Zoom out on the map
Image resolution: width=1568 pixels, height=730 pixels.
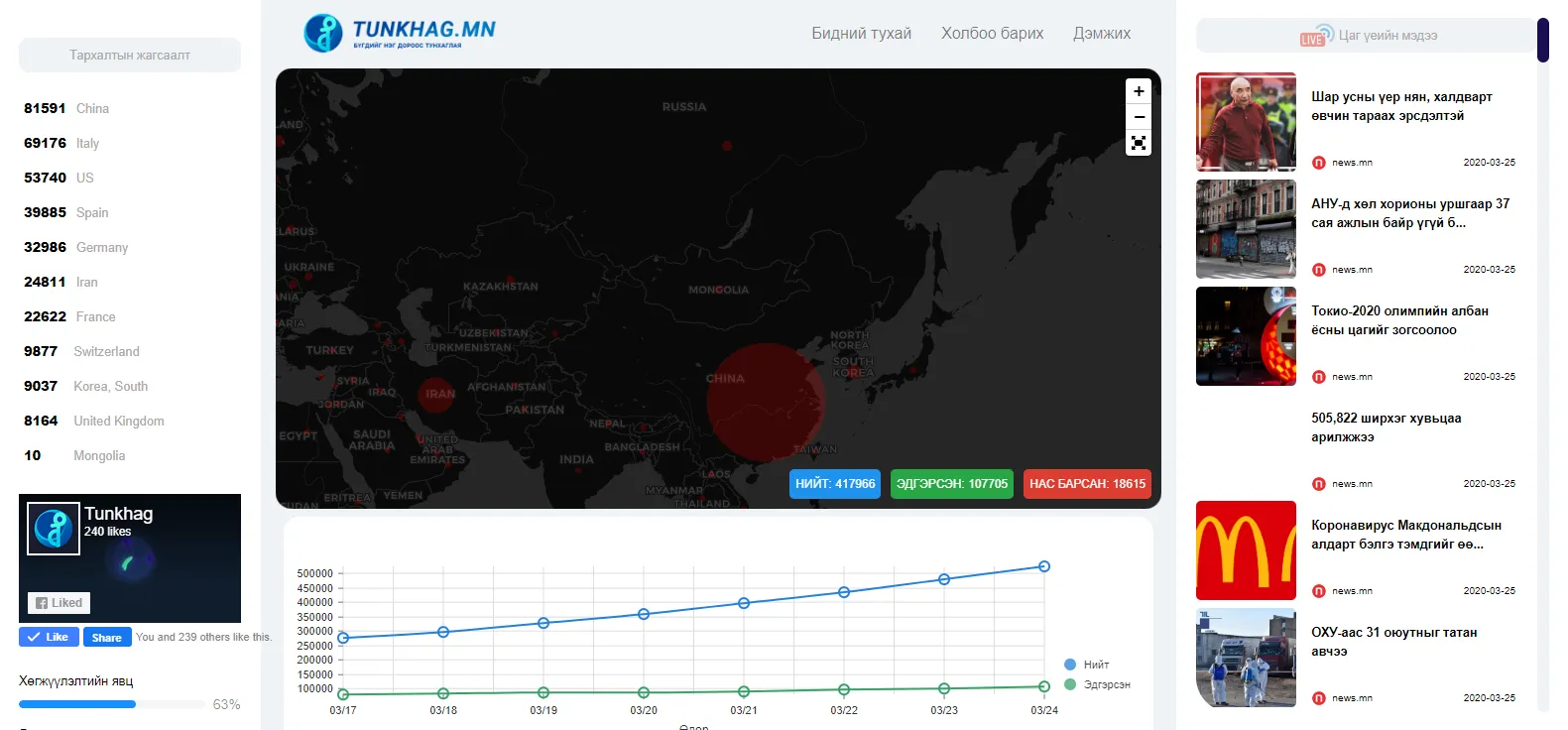click(1139, 117)
